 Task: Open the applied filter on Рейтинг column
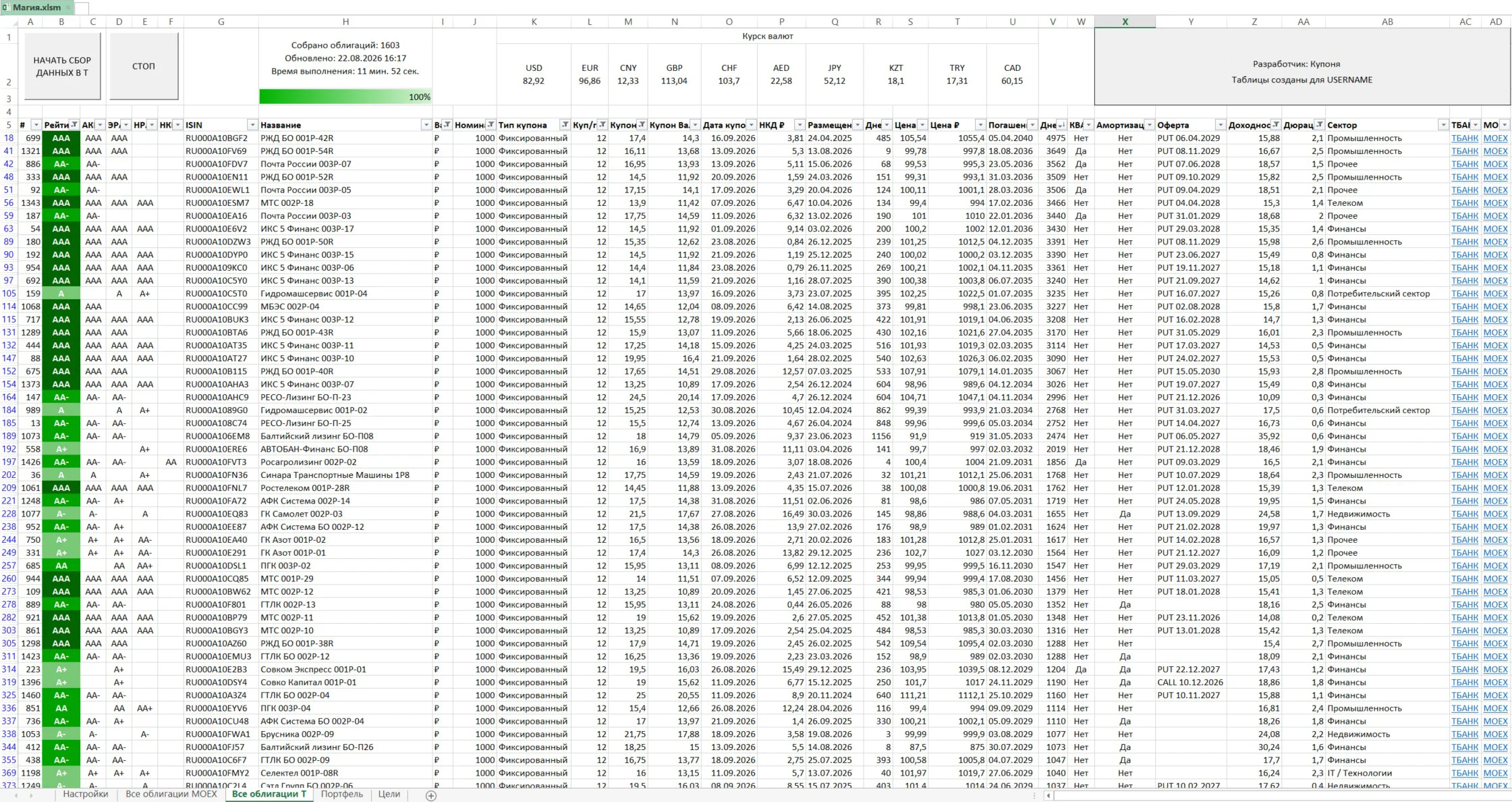74,125
